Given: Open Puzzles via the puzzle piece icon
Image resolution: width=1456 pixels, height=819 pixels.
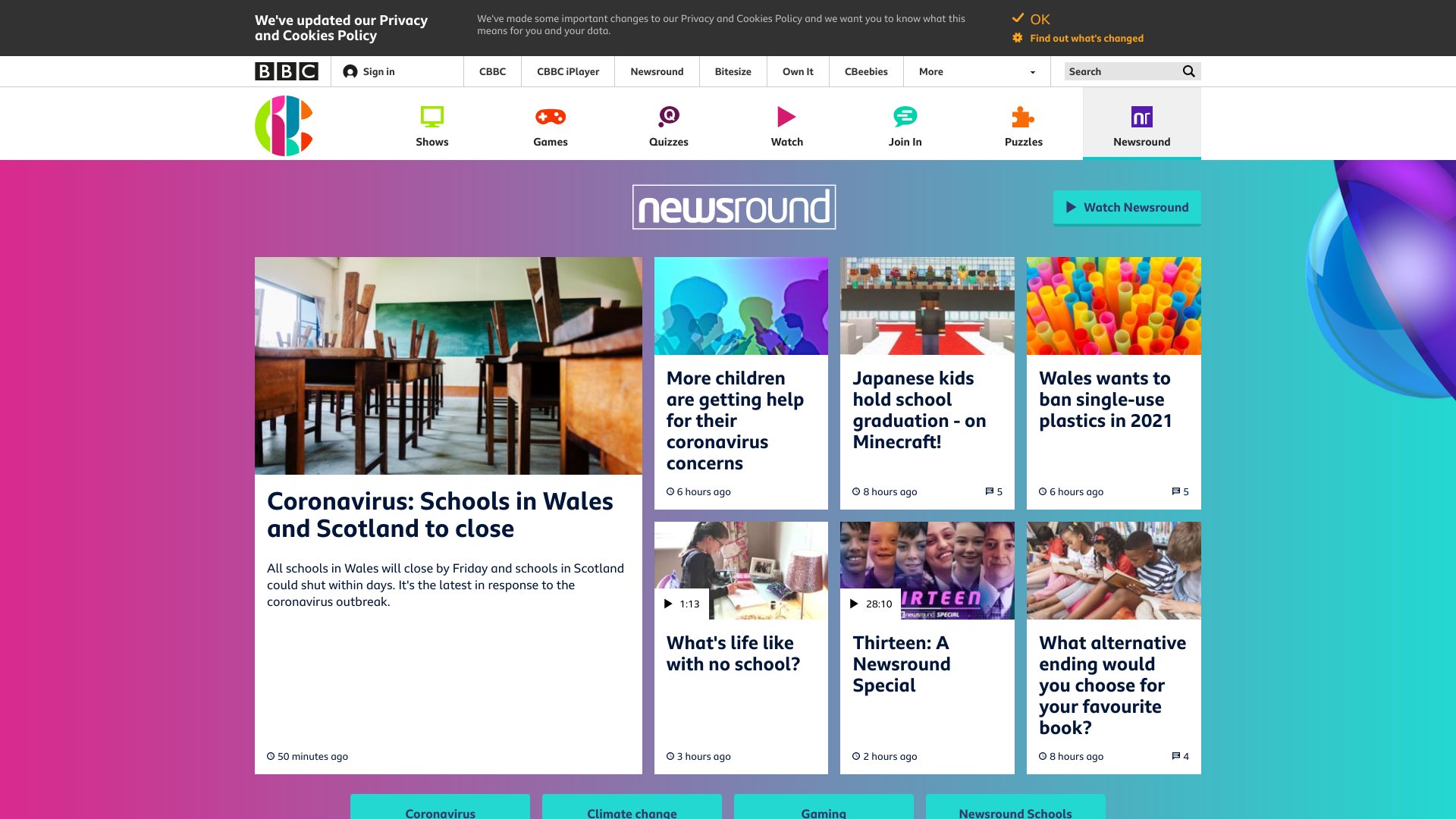Looking at the screenshot, I should pyautogui.click(x=1023, y=117).
